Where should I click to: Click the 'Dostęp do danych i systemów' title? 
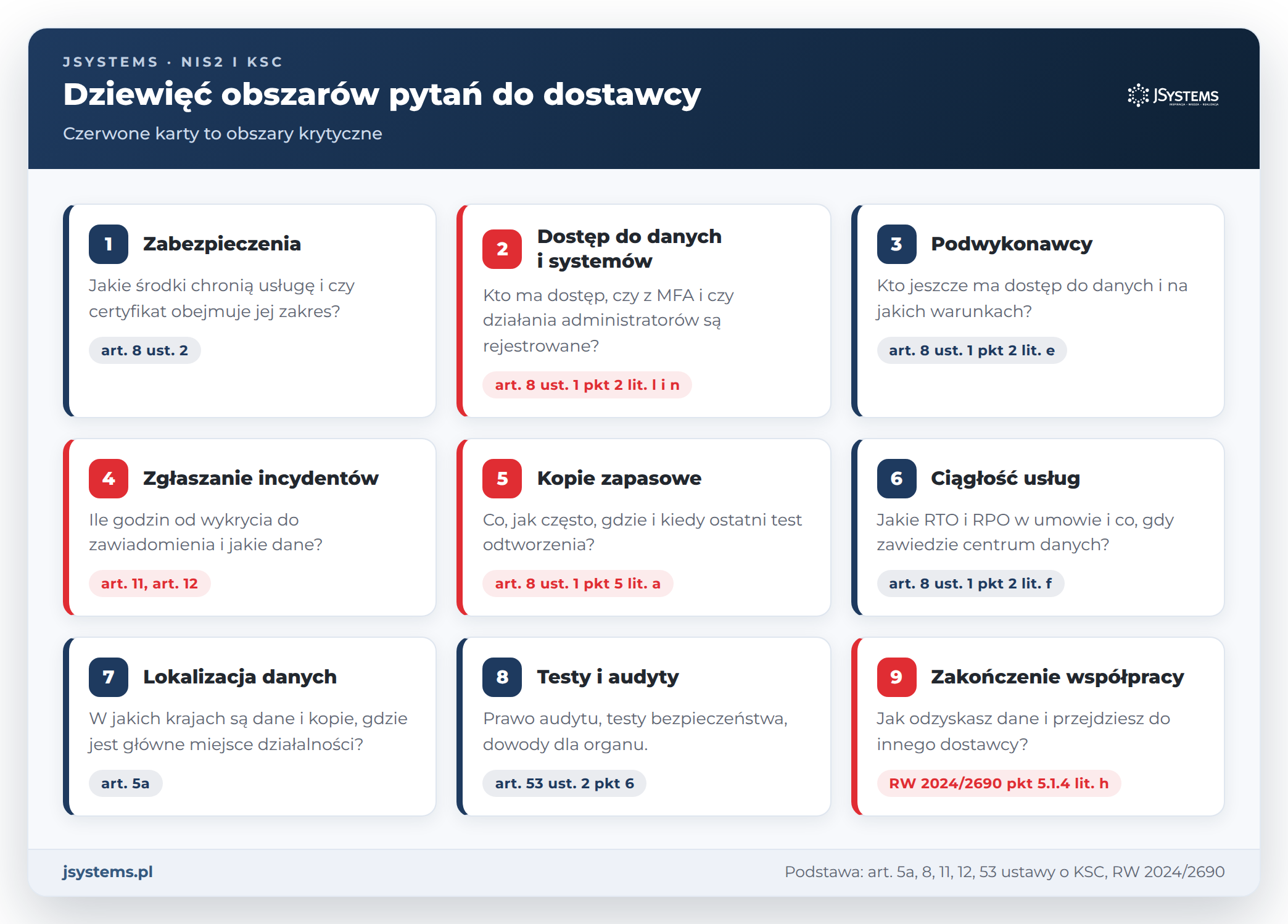tap(629, 249)
